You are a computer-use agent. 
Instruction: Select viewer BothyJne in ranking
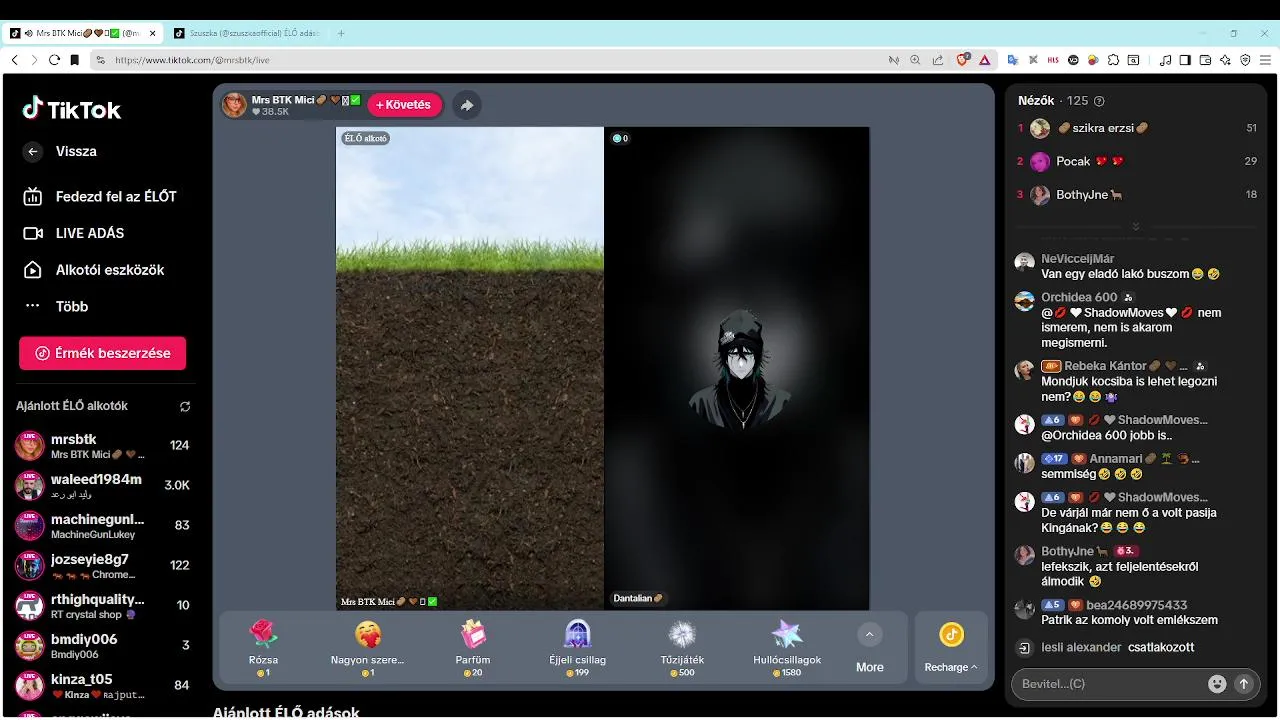coord(1137,195)
